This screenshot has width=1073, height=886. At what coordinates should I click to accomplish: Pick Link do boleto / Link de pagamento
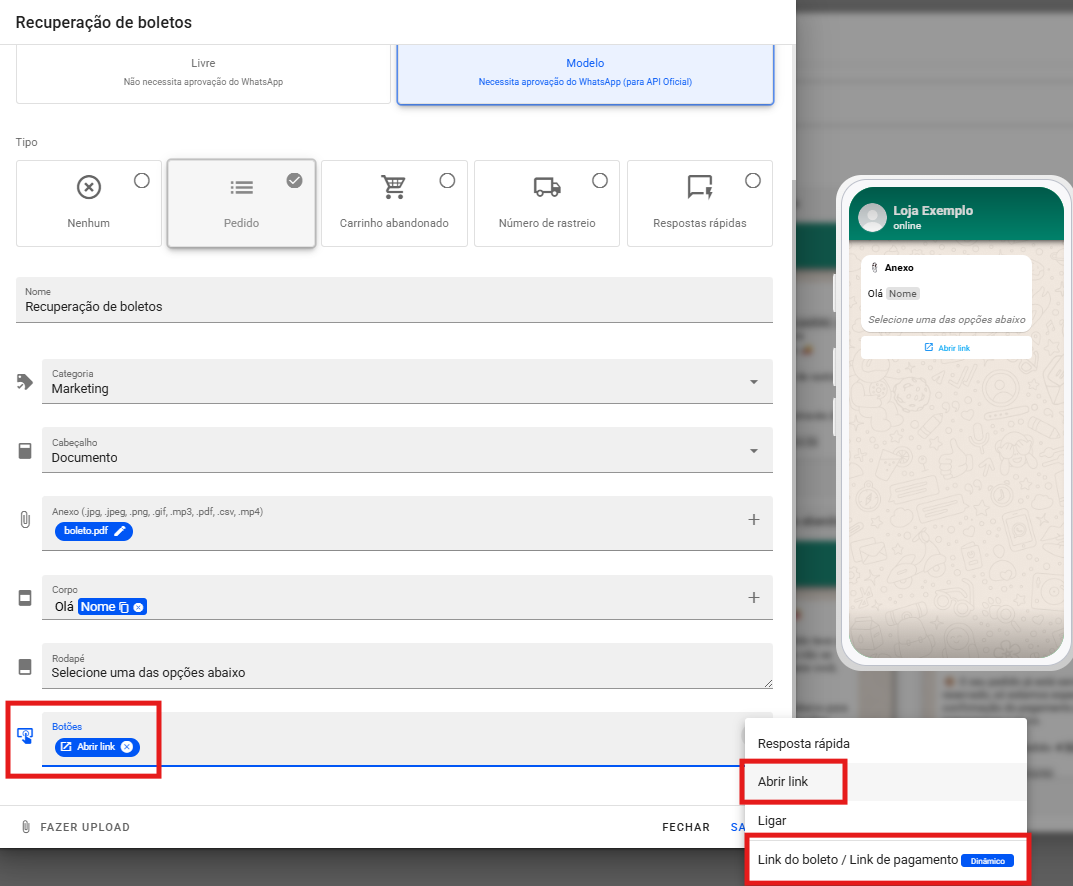point(857,860)
